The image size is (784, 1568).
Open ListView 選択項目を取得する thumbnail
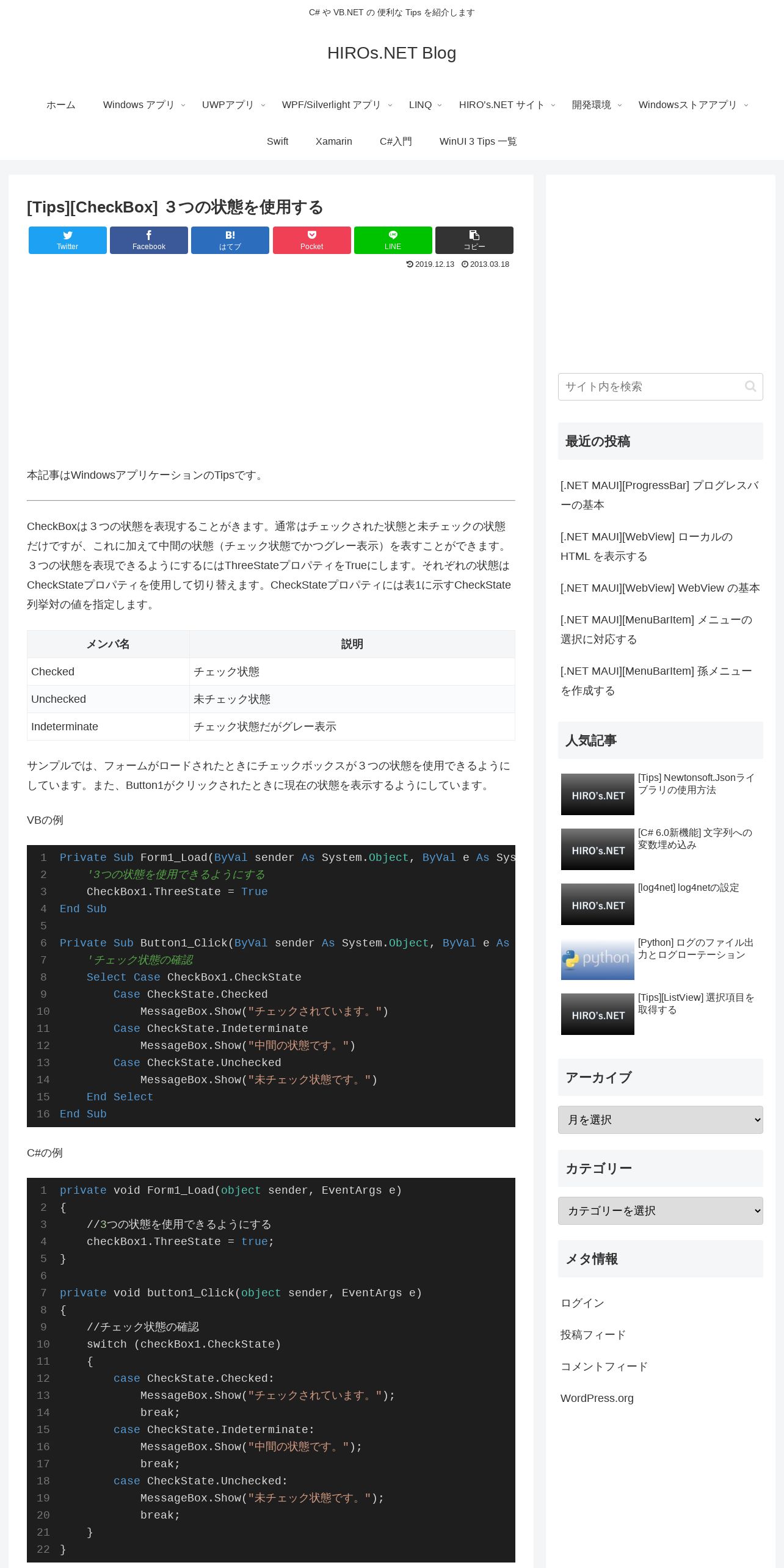click(598, 1014)
